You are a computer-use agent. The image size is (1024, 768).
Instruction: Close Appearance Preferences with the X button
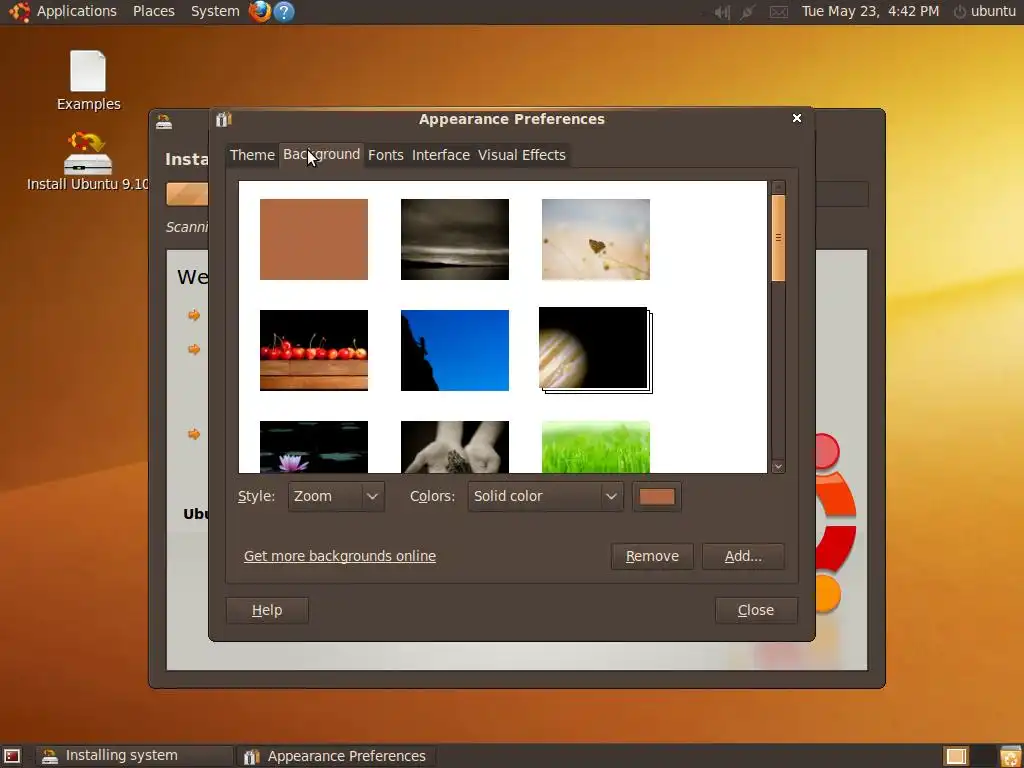797,118
